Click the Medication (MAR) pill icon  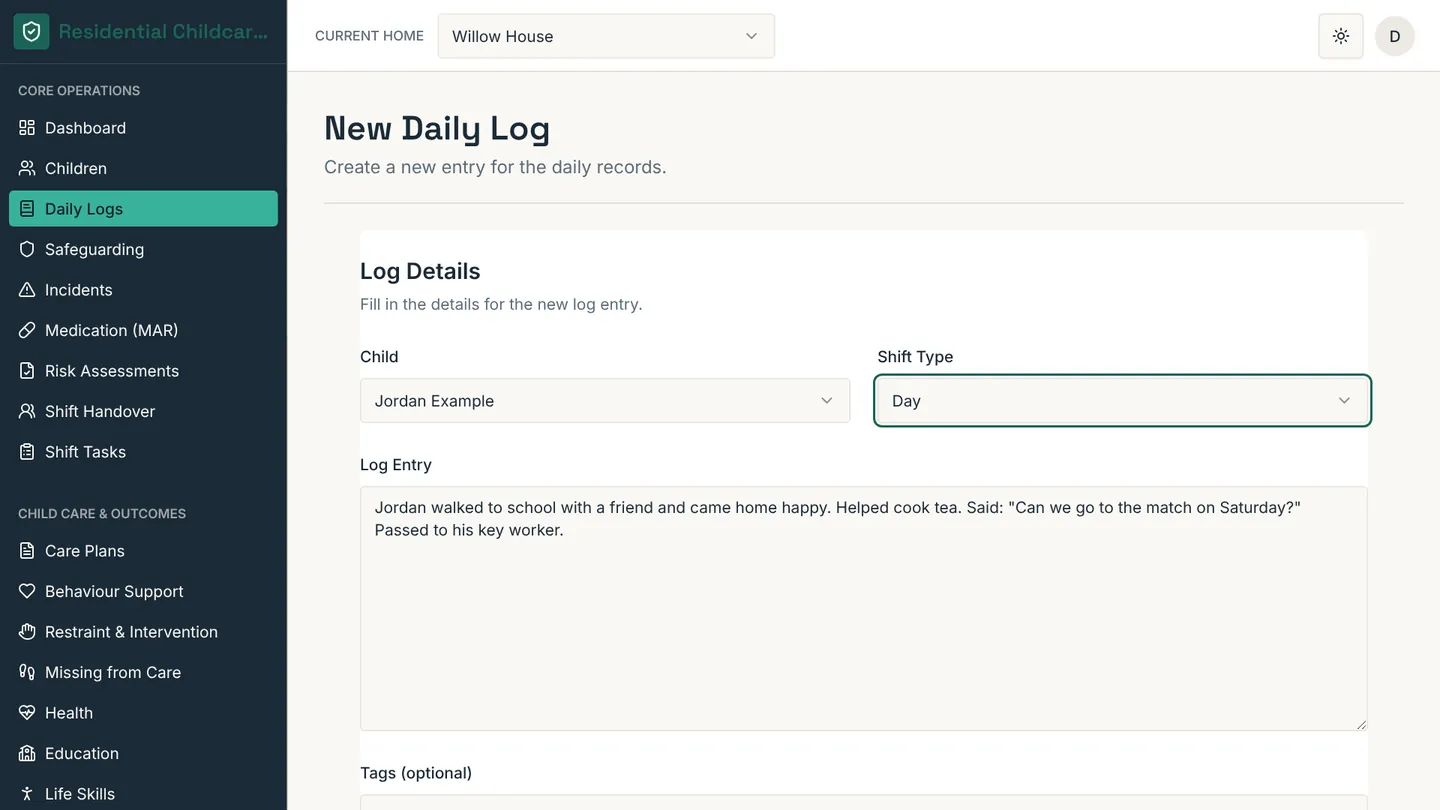(x=27, y=330)
